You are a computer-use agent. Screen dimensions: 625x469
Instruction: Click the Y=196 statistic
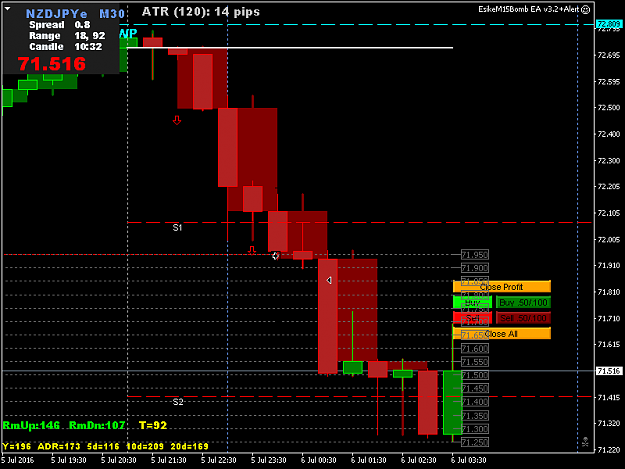tap(17, 446)
